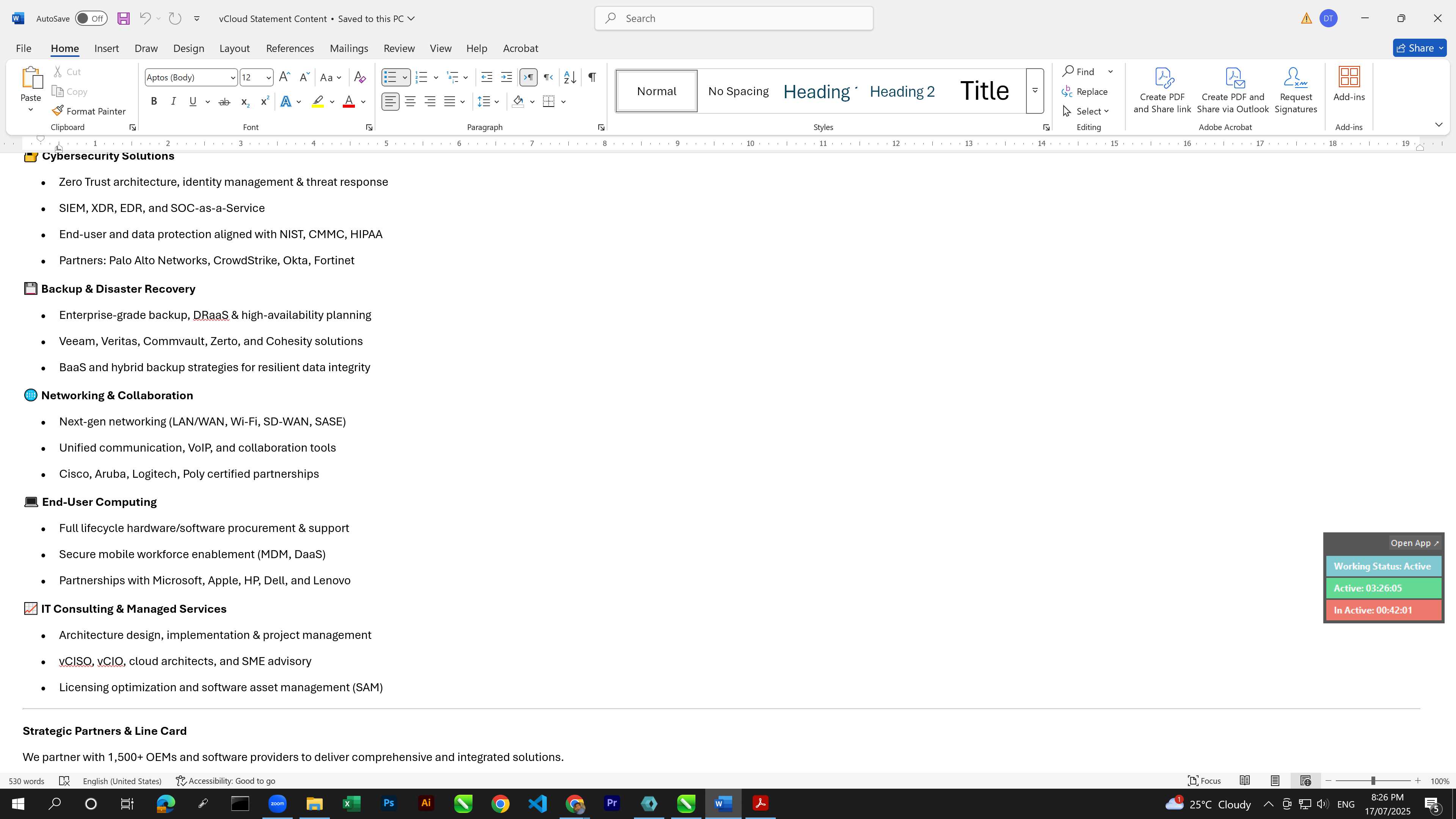Align the paragraph to the right
Screen dimensions: 1456x819
coord(430,102)
